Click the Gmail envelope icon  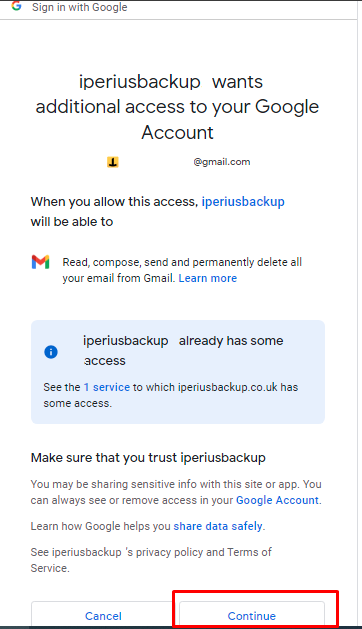tap(41, 262)
